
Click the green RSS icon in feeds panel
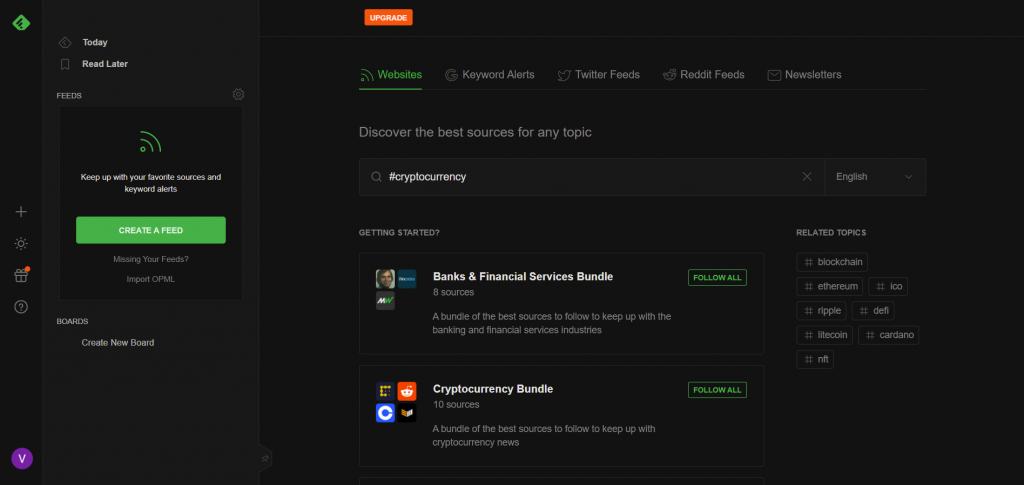click(x=151, y=142)
